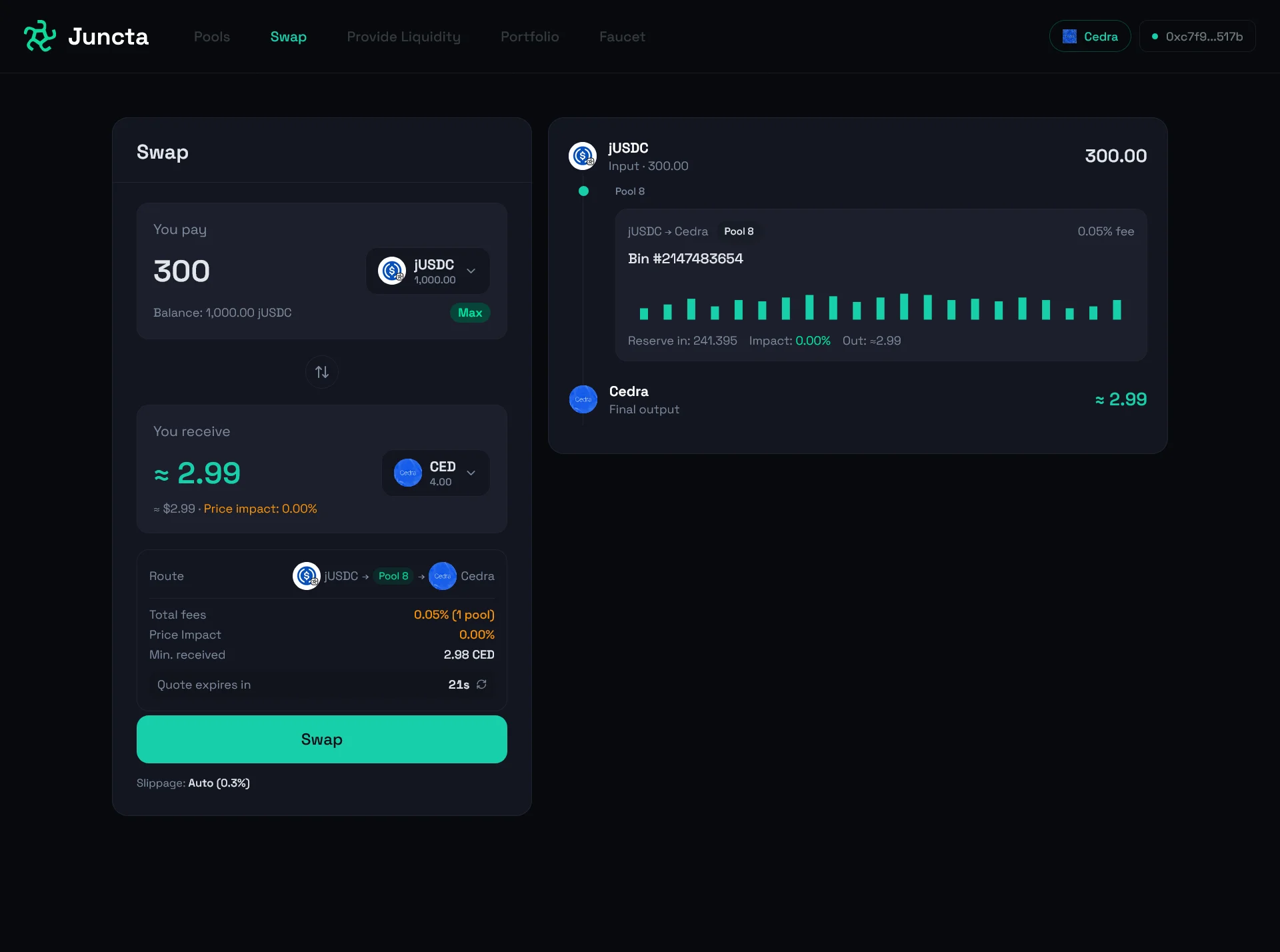Open the Portfolio tab
This screenshot has width=1280, height=952.
[530, 37]
